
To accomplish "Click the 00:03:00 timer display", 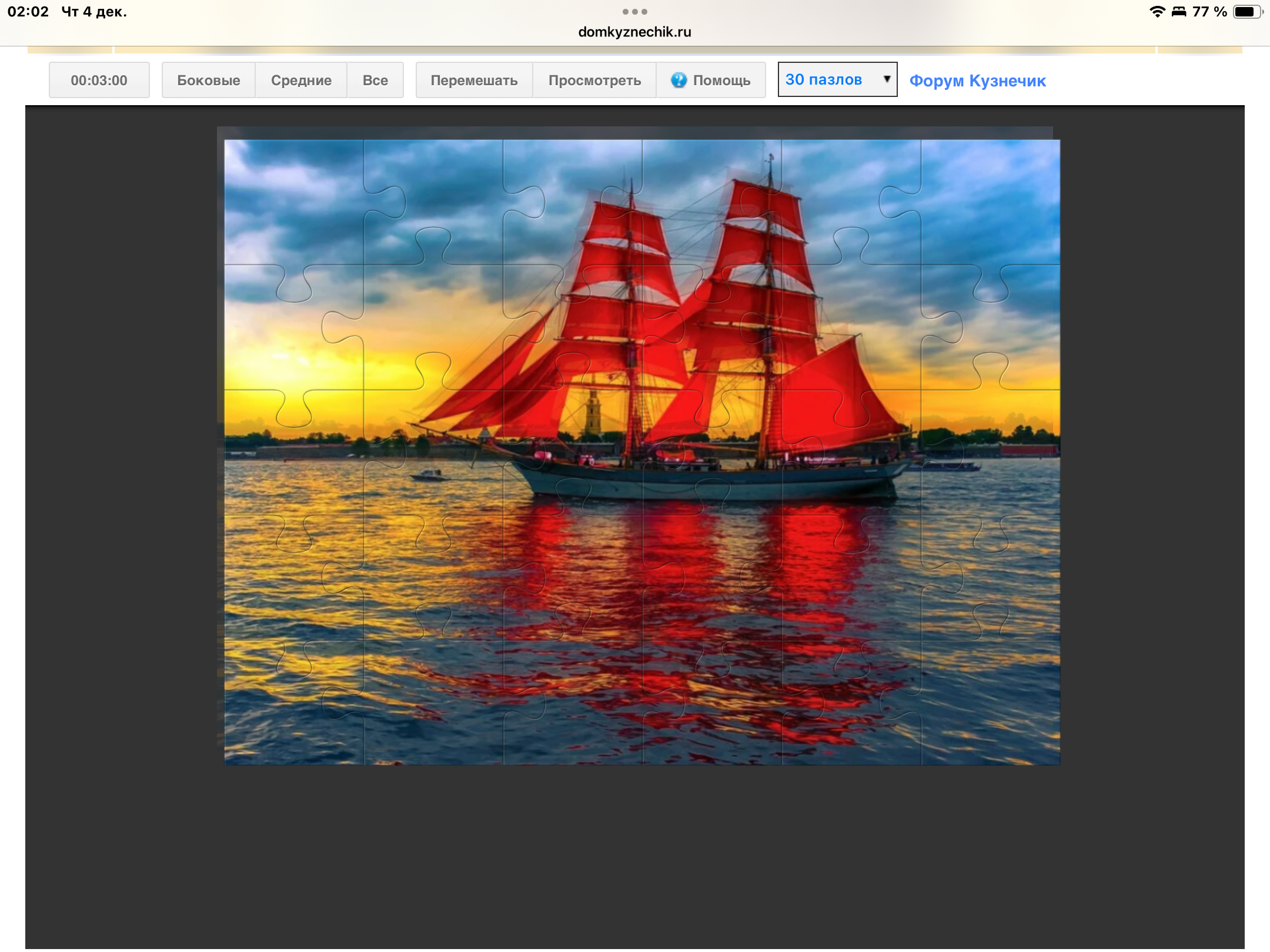I will tap(99, 80).
